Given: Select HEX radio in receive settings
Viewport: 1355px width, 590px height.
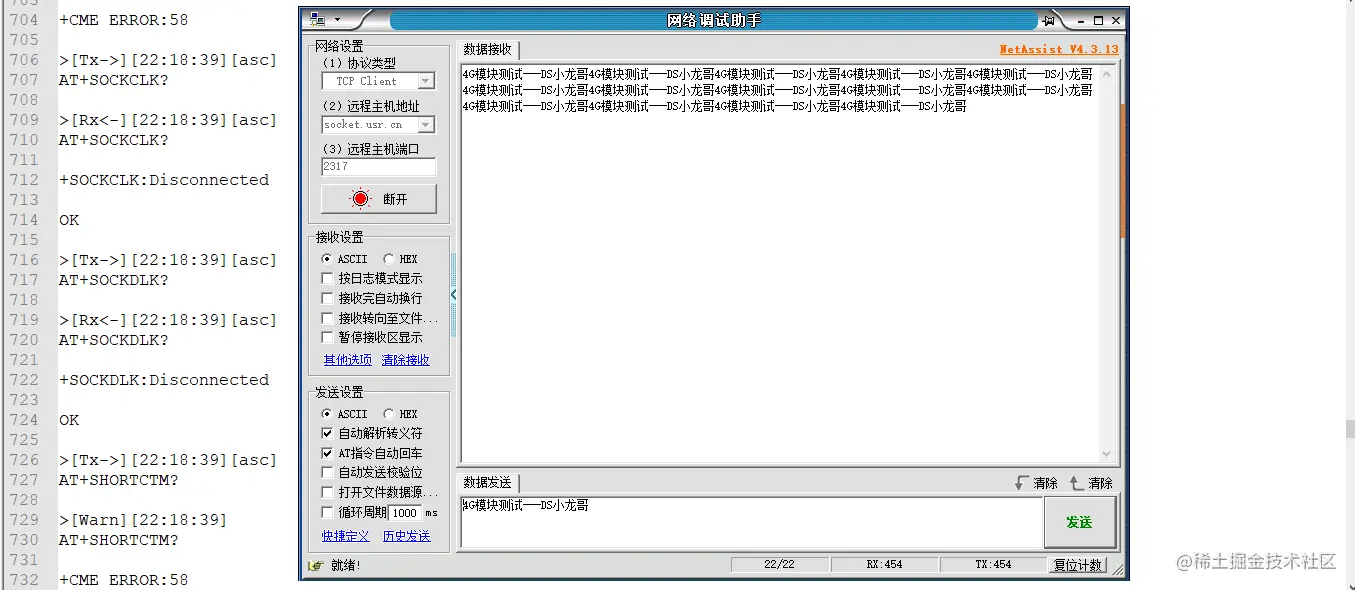Looking at the screenshot, I should point(388,259).
